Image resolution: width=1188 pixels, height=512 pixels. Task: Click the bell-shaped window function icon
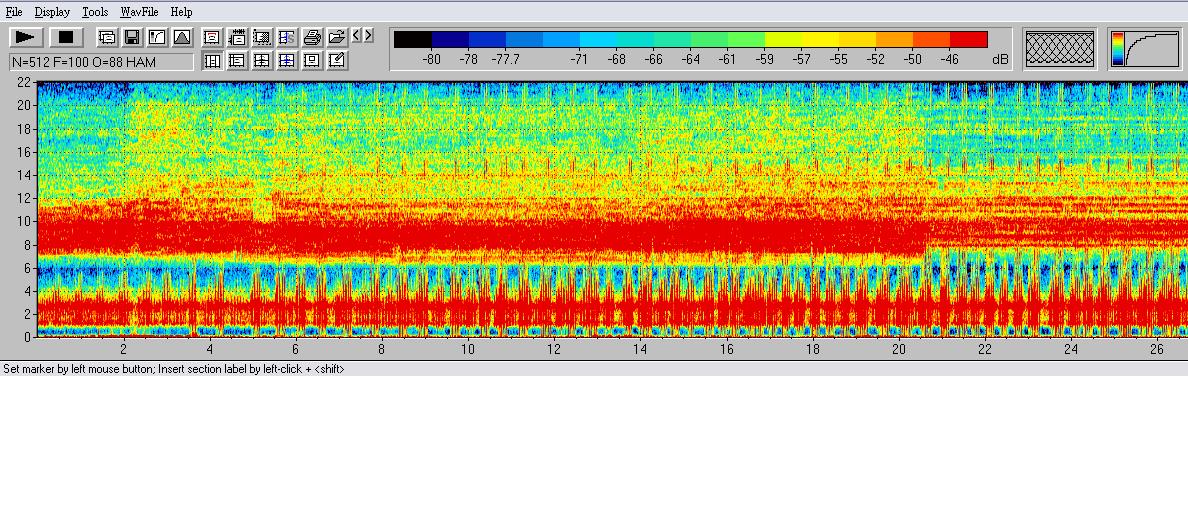181,38
